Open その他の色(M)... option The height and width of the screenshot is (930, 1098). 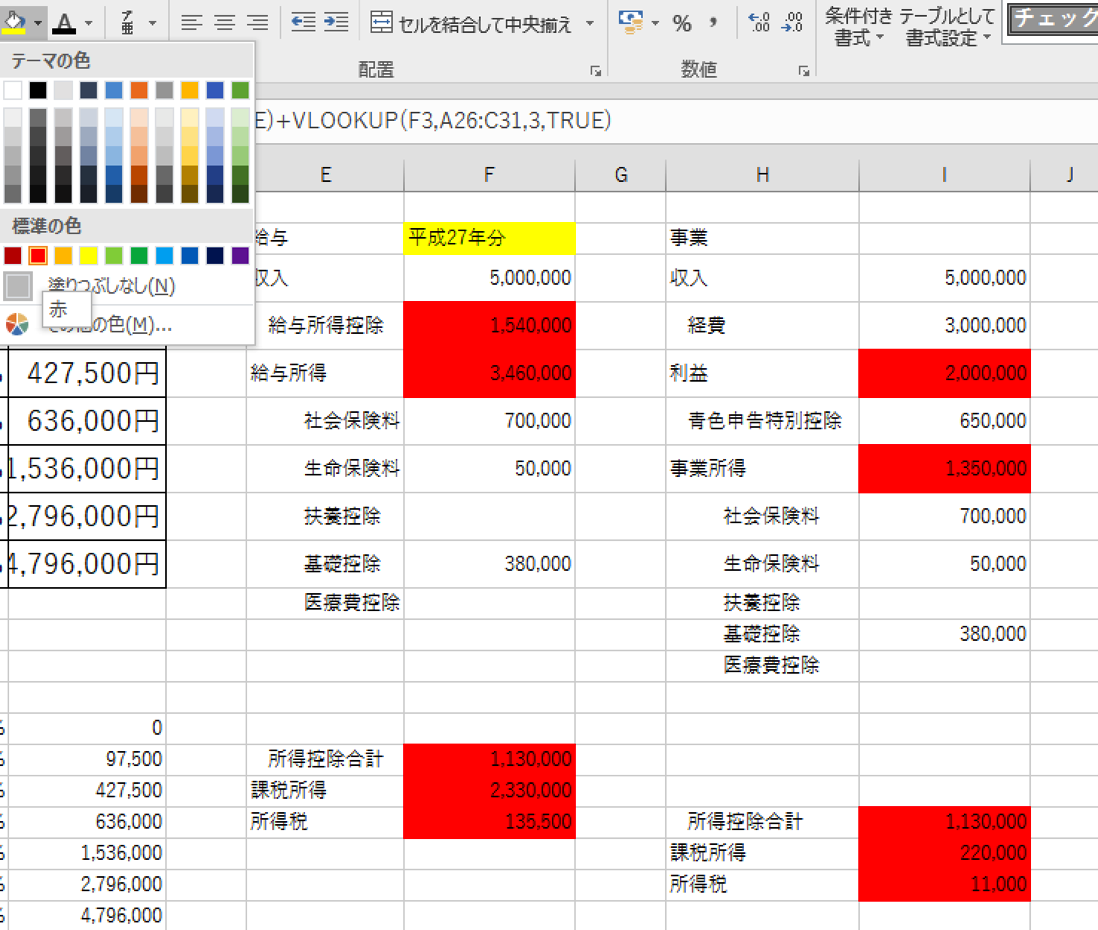(x=126, y=324)
